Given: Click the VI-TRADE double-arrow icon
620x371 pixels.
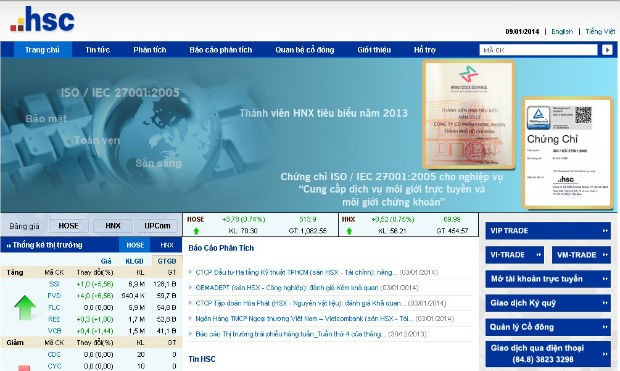Looking at the screenshot, I should click(539, 255).
